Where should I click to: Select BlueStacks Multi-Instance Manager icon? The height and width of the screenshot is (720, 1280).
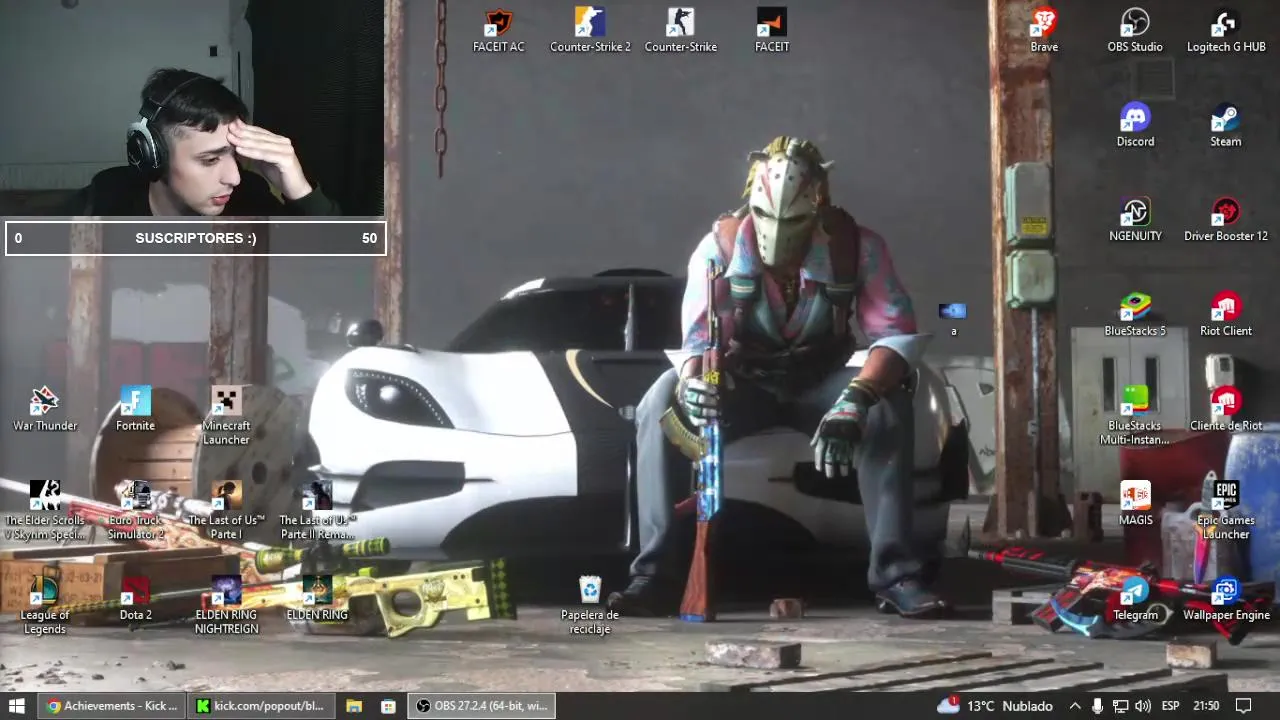[x=1135, y=416]
